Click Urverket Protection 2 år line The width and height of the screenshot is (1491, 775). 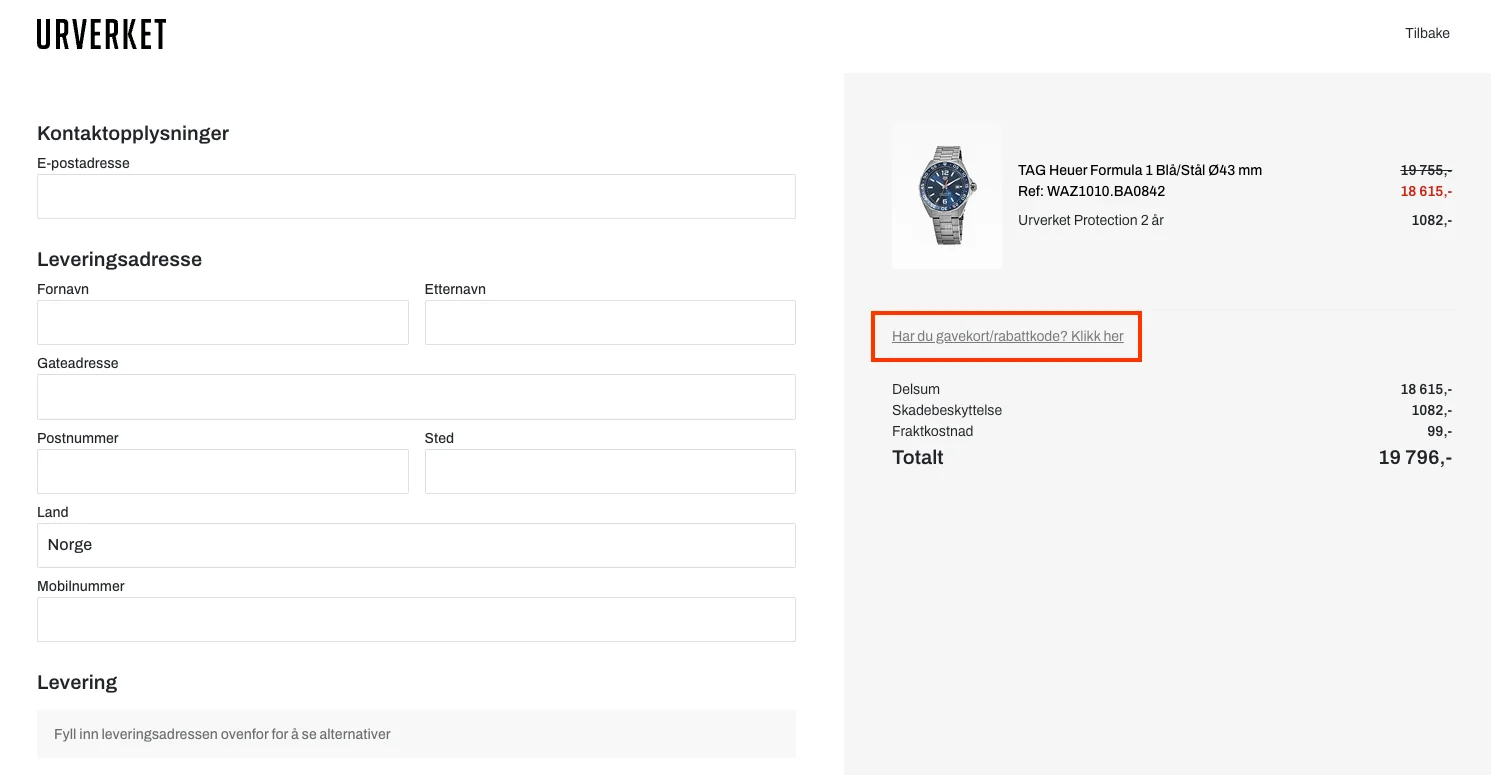(x=1091, y=220)
